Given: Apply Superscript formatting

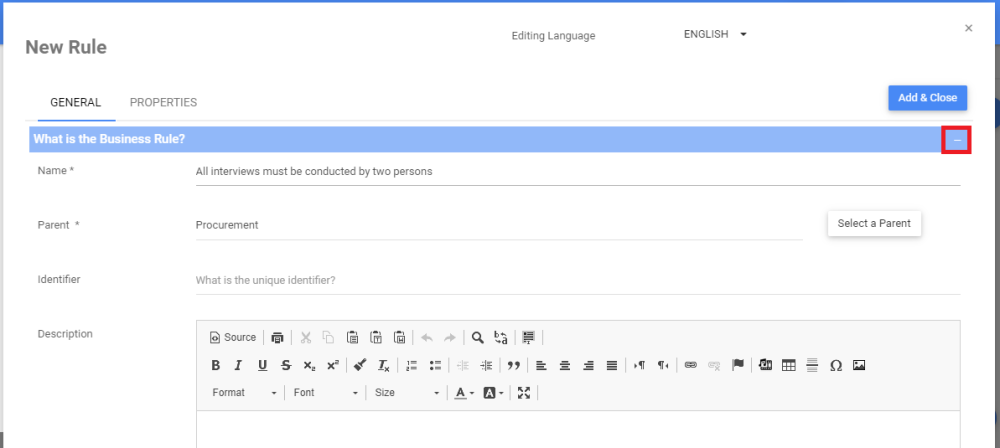Looking at the screenshot, I should pyautogui.click(x=333, y=366).
